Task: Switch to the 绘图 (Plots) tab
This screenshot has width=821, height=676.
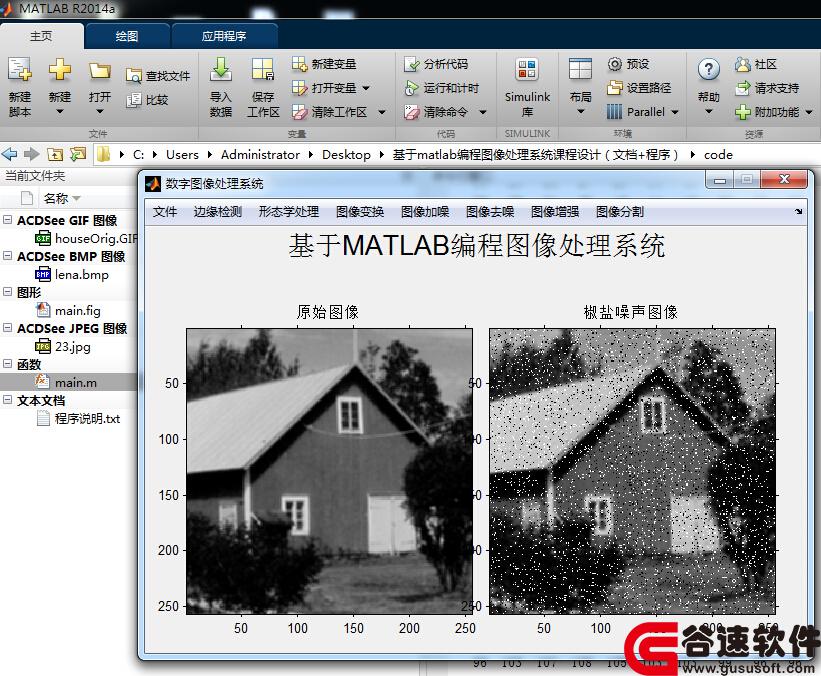Action: (127, 36)
